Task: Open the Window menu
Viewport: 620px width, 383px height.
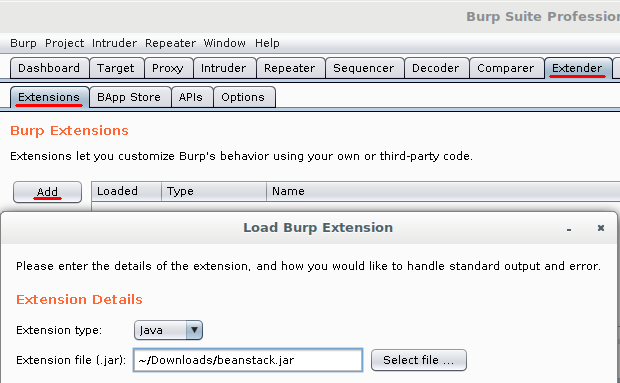Action: coord(224,43)
